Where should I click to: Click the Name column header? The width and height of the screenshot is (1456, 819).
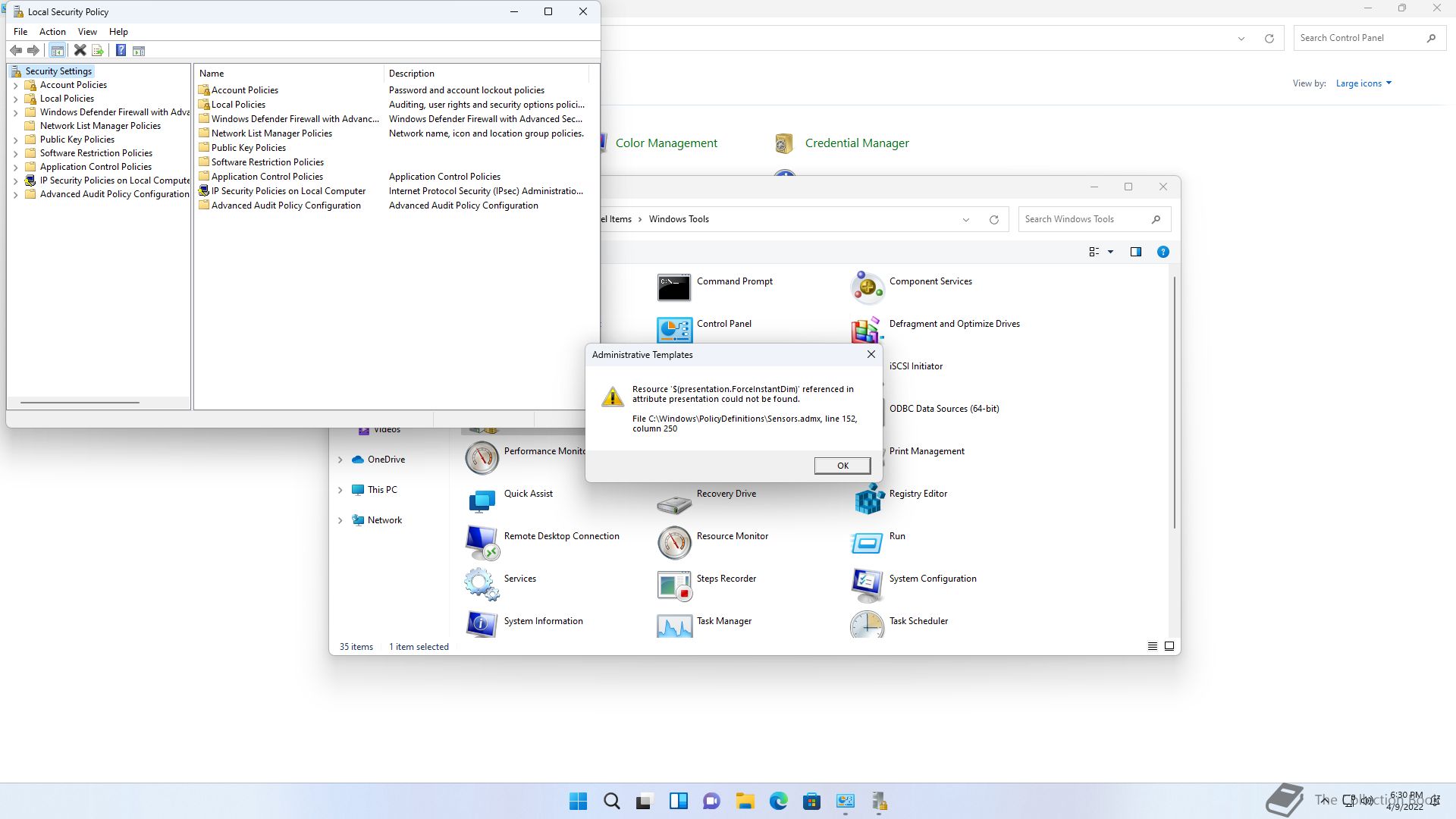[x=289, y=74]
